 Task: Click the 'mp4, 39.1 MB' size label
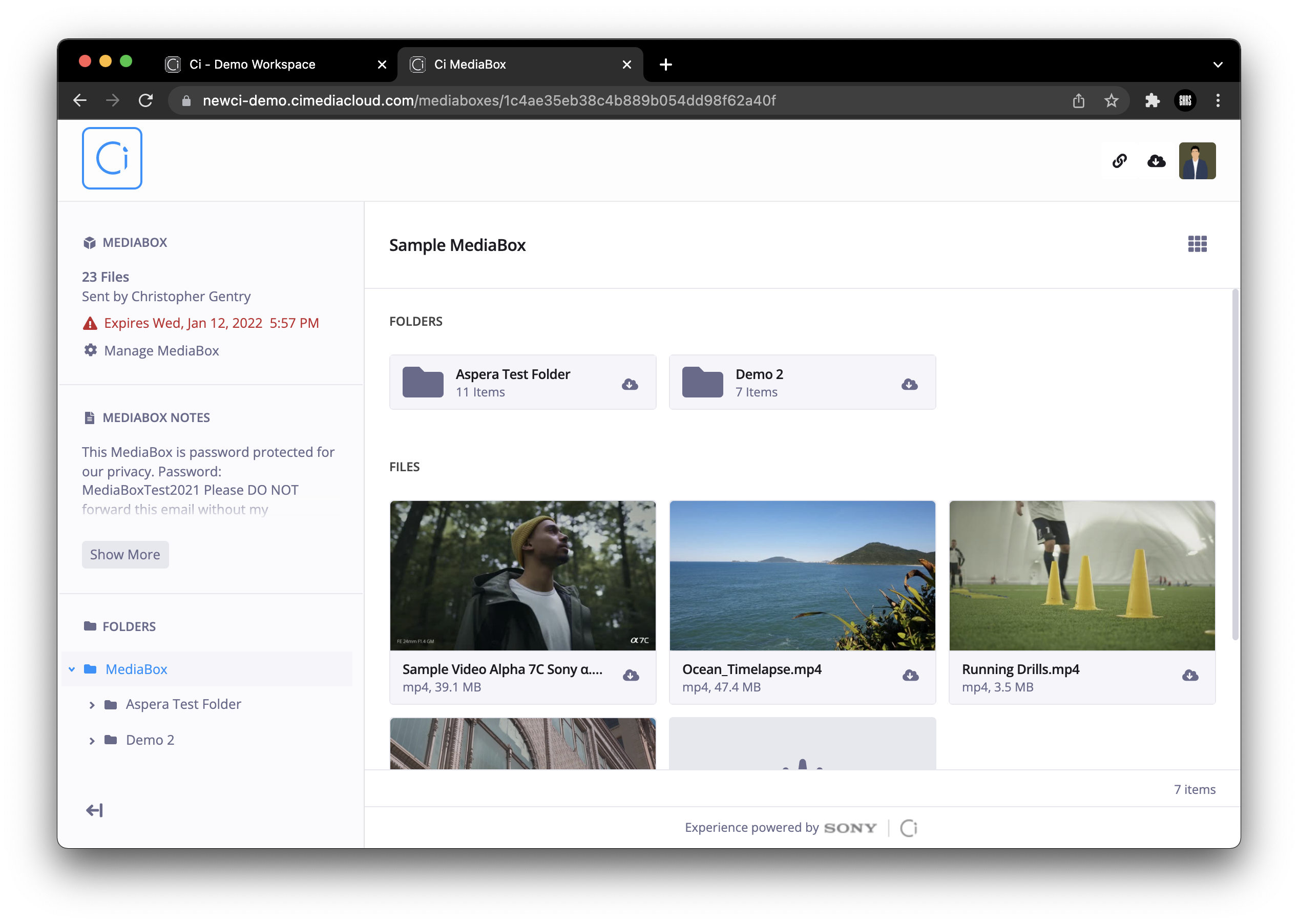[x=442, y=687]
